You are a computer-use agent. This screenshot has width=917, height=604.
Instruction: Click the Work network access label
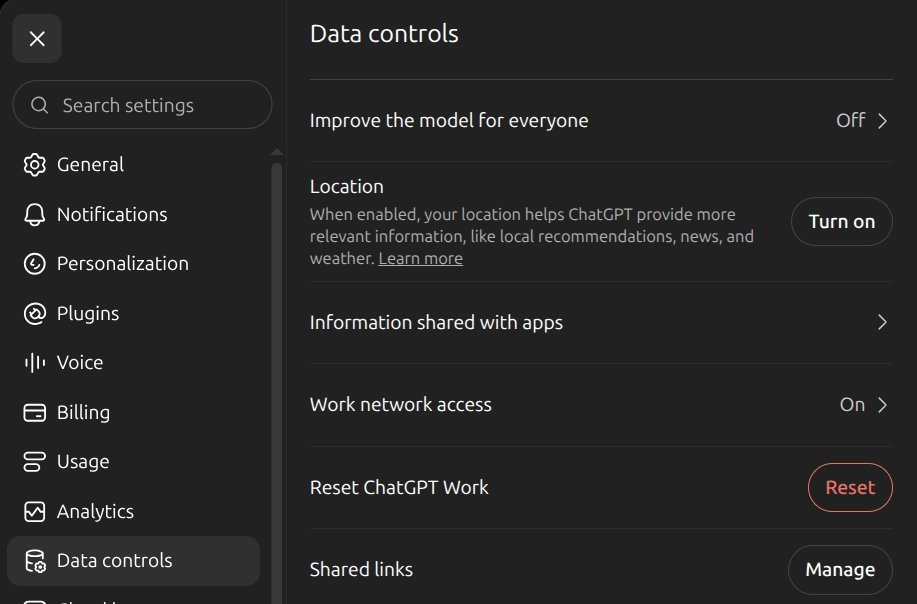tap(401, 405)
